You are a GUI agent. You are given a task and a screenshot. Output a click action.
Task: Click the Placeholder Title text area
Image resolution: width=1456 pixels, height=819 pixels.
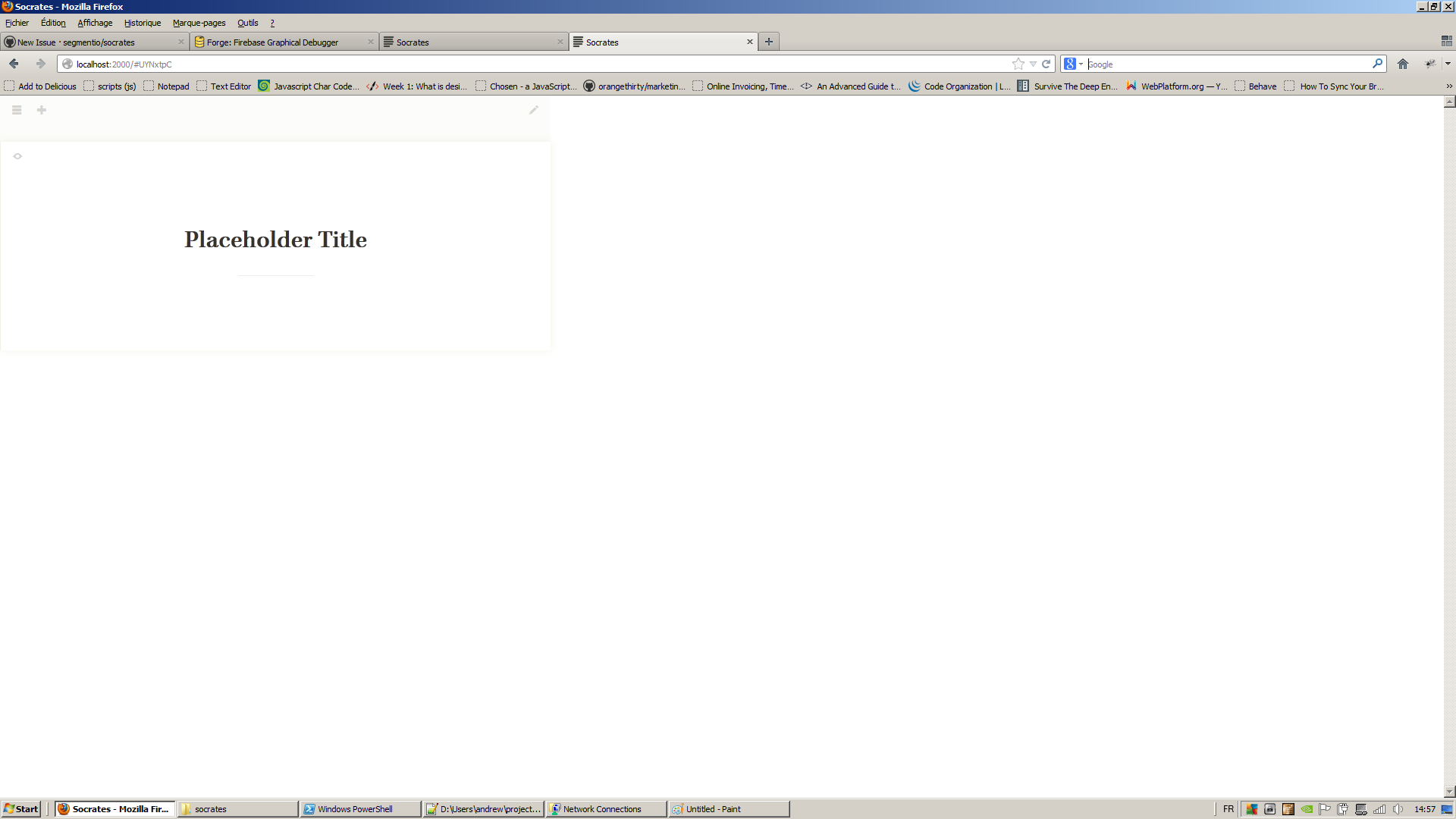tap(275, 238)
